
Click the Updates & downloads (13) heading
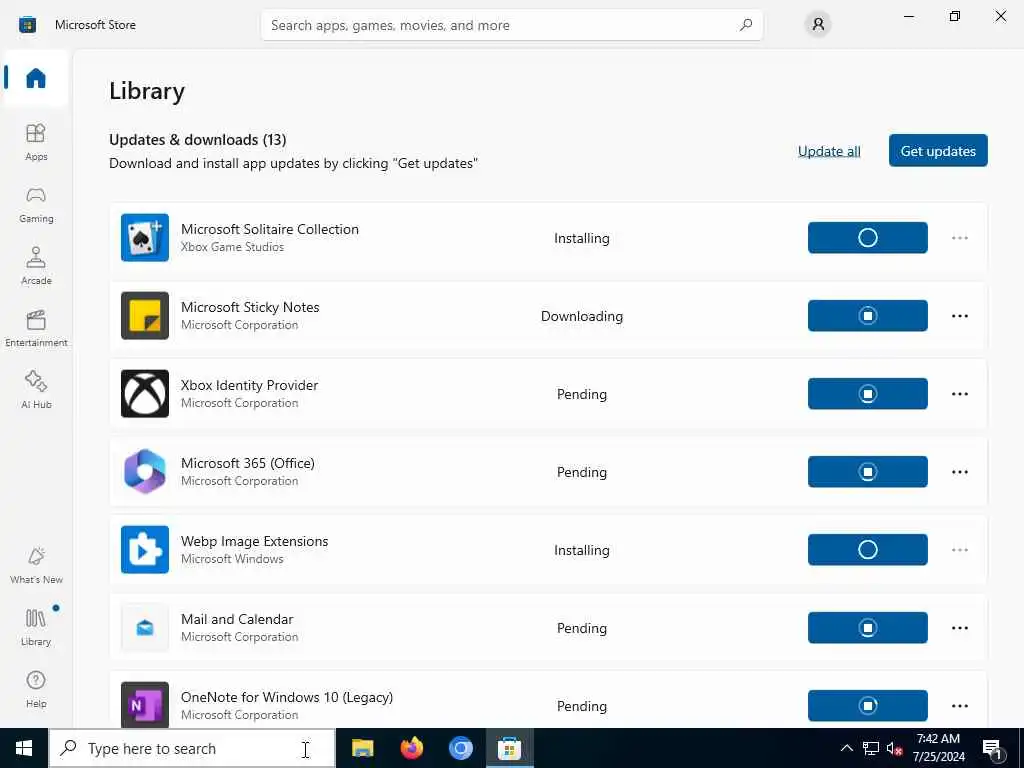pyautogui.click(x=197, y=140)
